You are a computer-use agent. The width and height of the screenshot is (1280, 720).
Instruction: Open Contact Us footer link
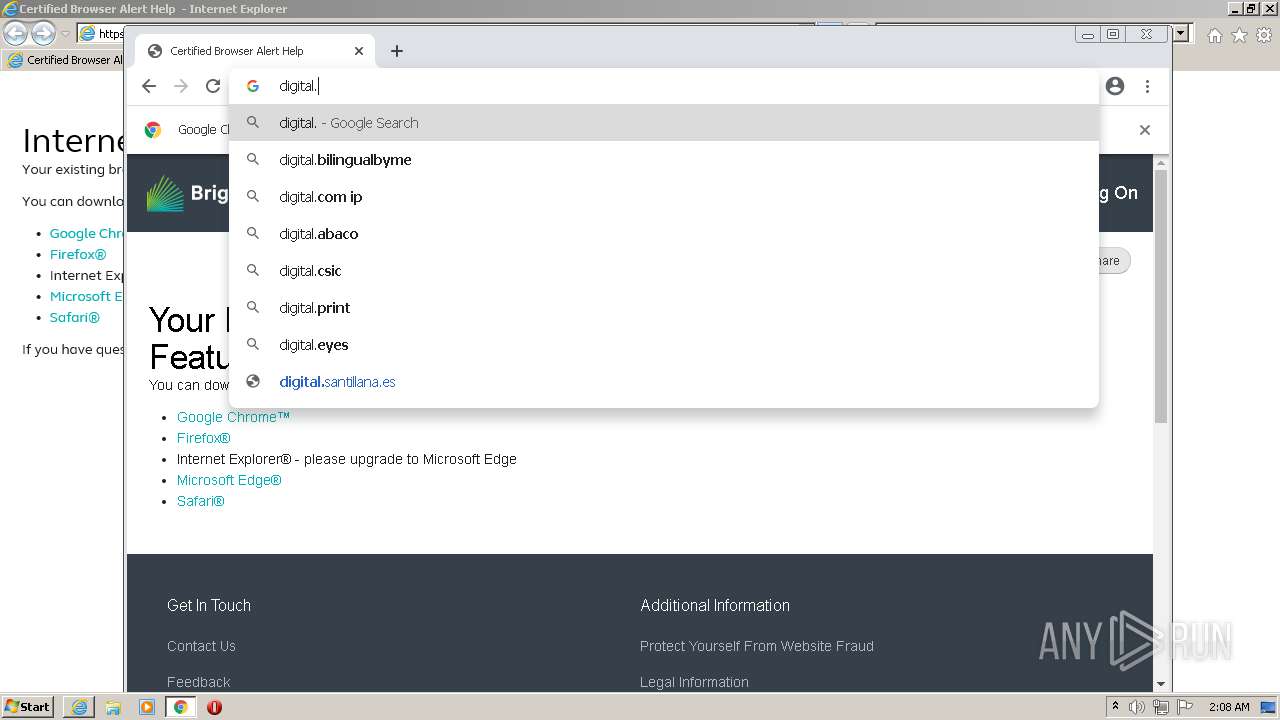coord(201,646)
